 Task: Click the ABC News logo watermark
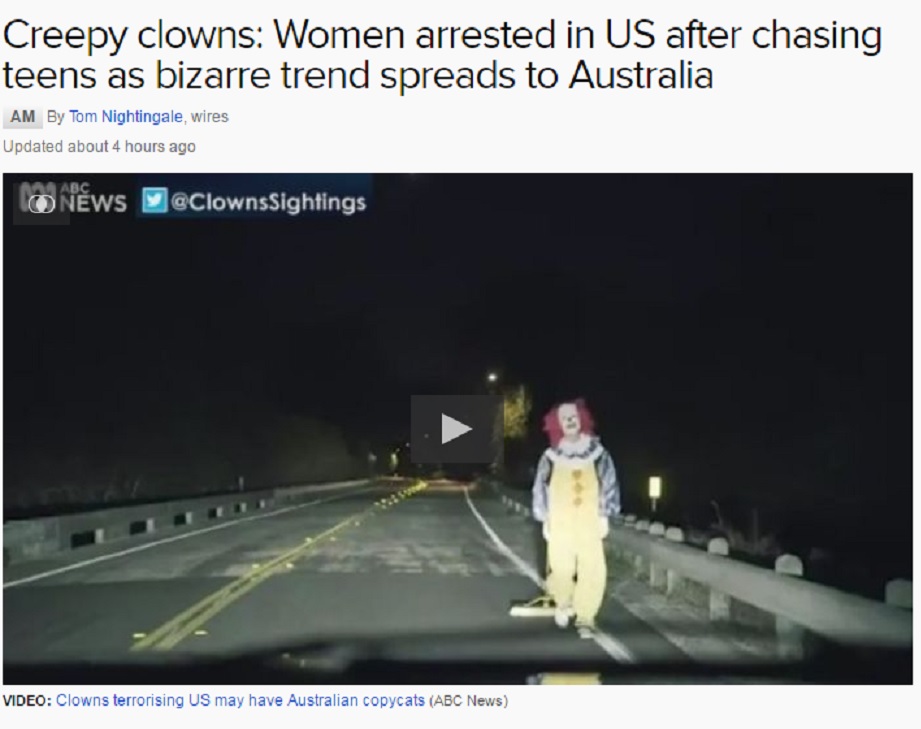tap(71, 200)
